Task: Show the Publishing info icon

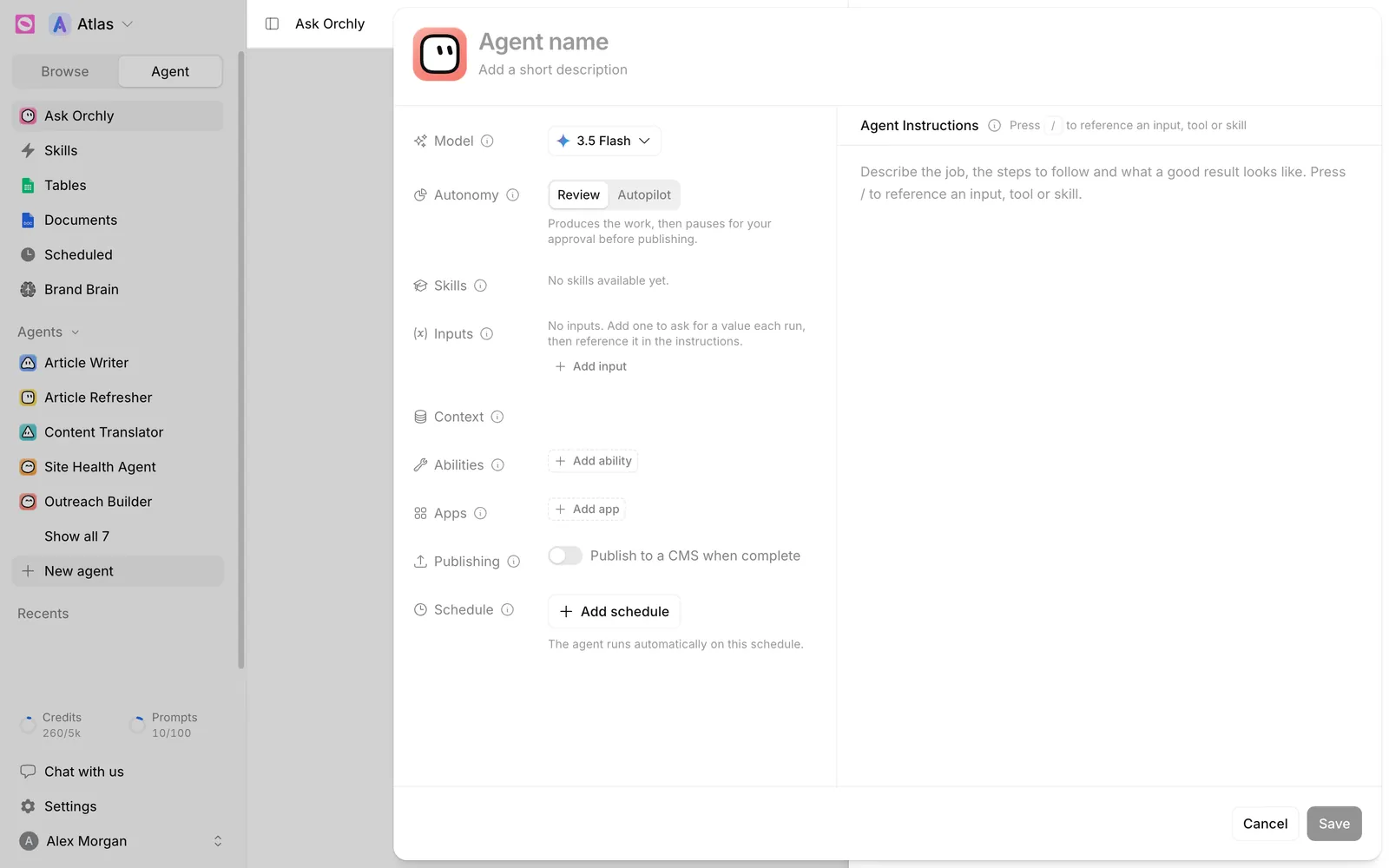Action: (514, 562)
